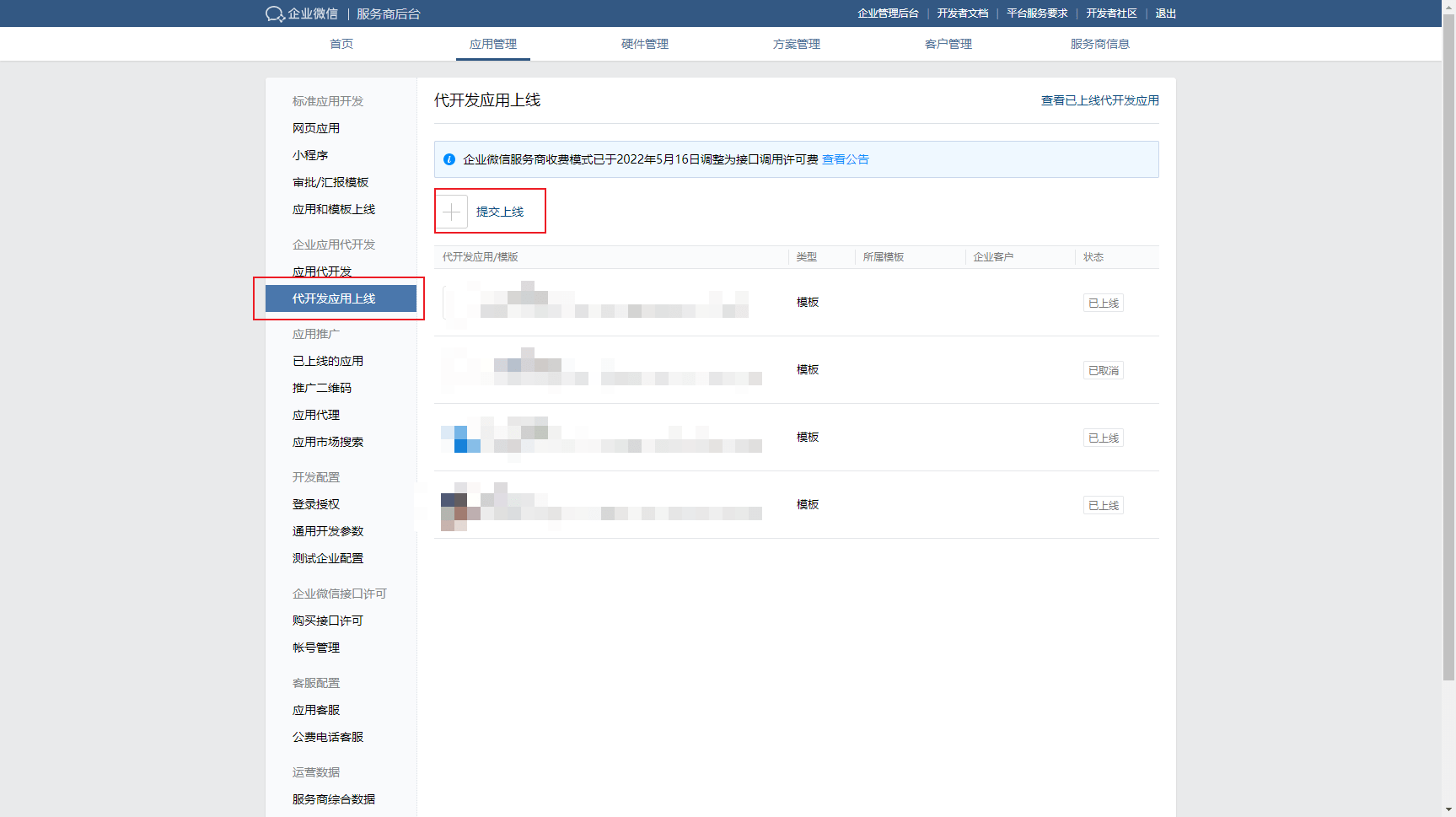Select 小程序 in the sidebar

pos(310,155)
